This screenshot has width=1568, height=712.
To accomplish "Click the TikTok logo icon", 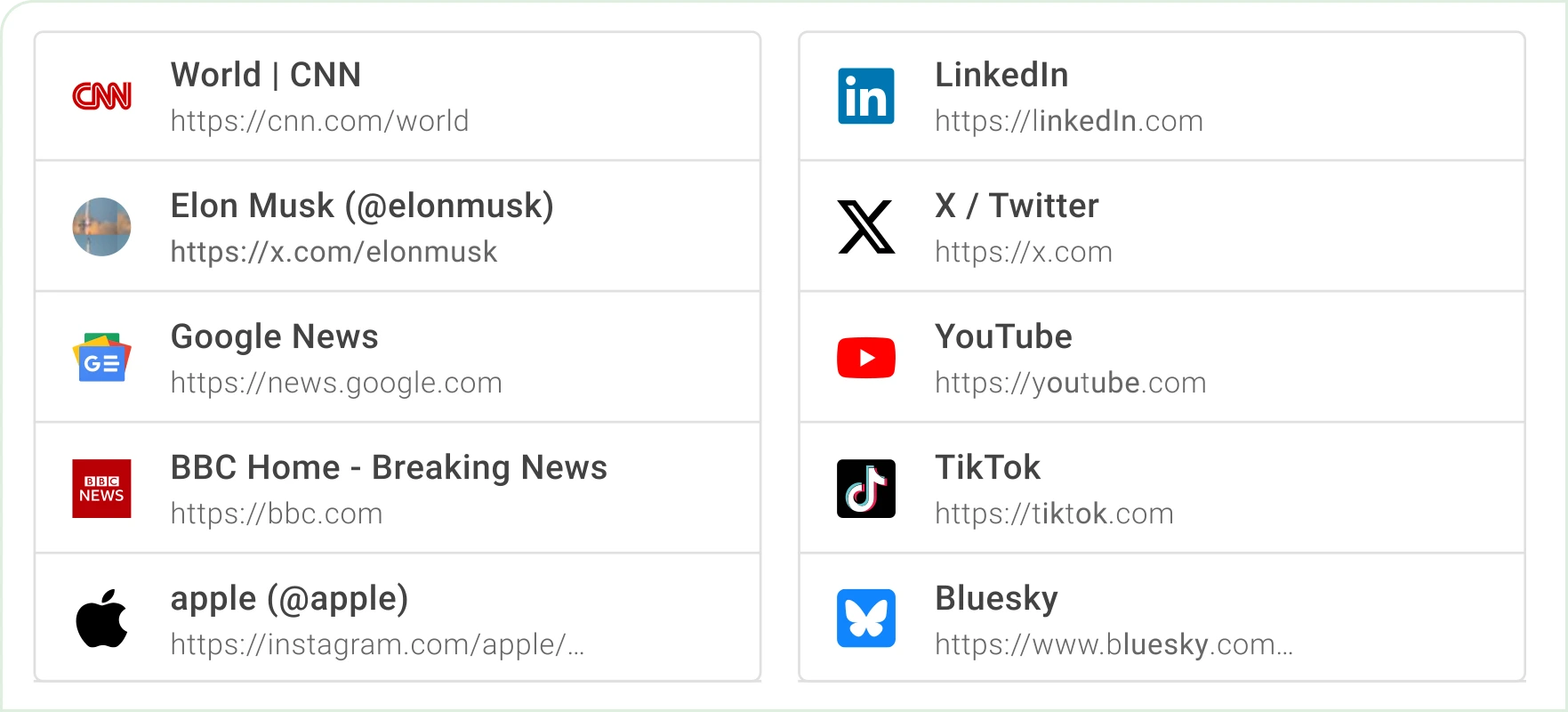I will (x=865, y=489).
